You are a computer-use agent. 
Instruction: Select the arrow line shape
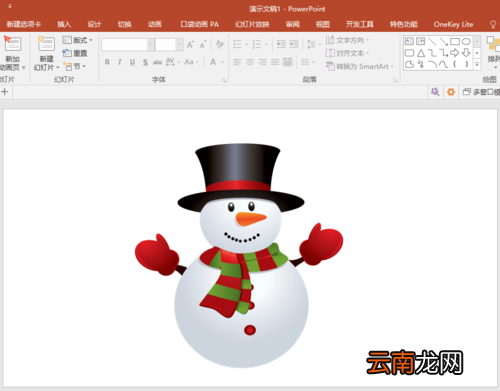point(443,41)
